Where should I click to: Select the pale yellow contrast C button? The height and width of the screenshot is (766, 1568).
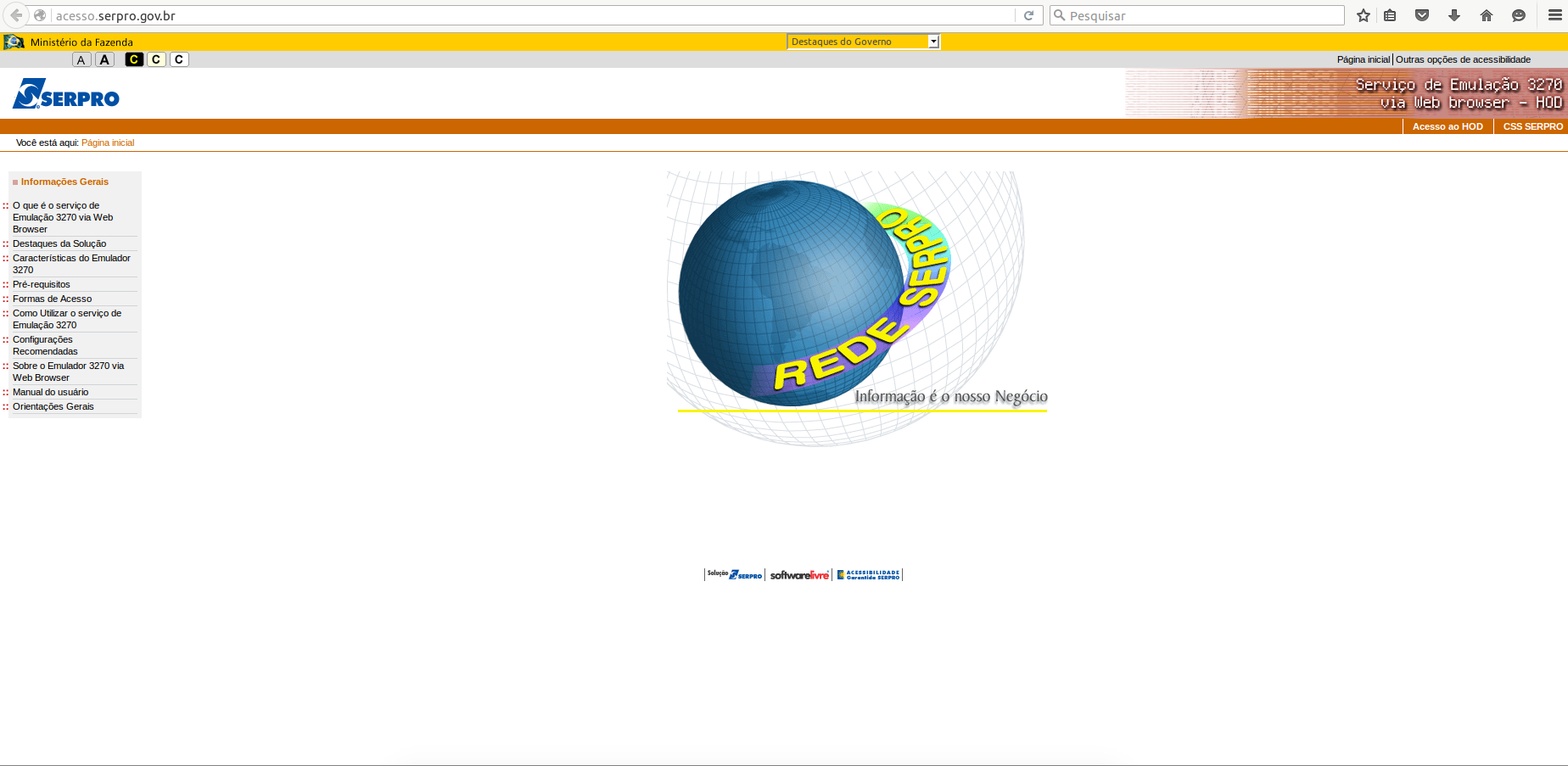(156, 59)
